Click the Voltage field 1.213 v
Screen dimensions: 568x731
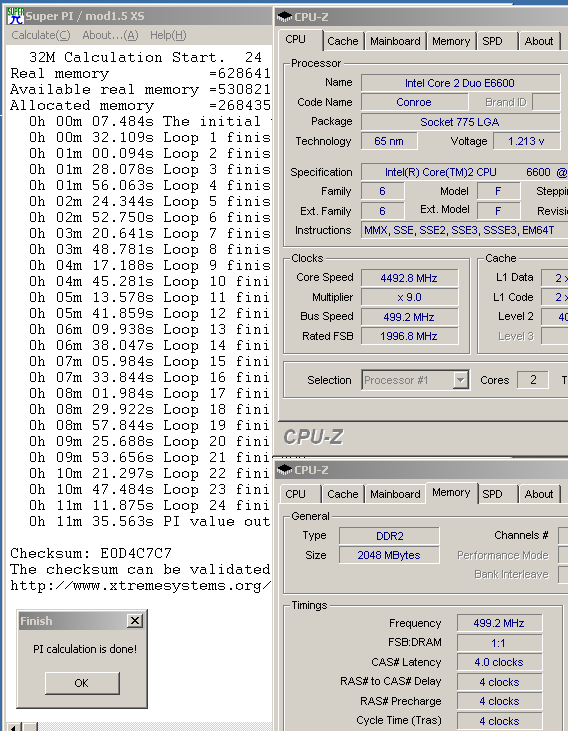(x=526, y=141)
